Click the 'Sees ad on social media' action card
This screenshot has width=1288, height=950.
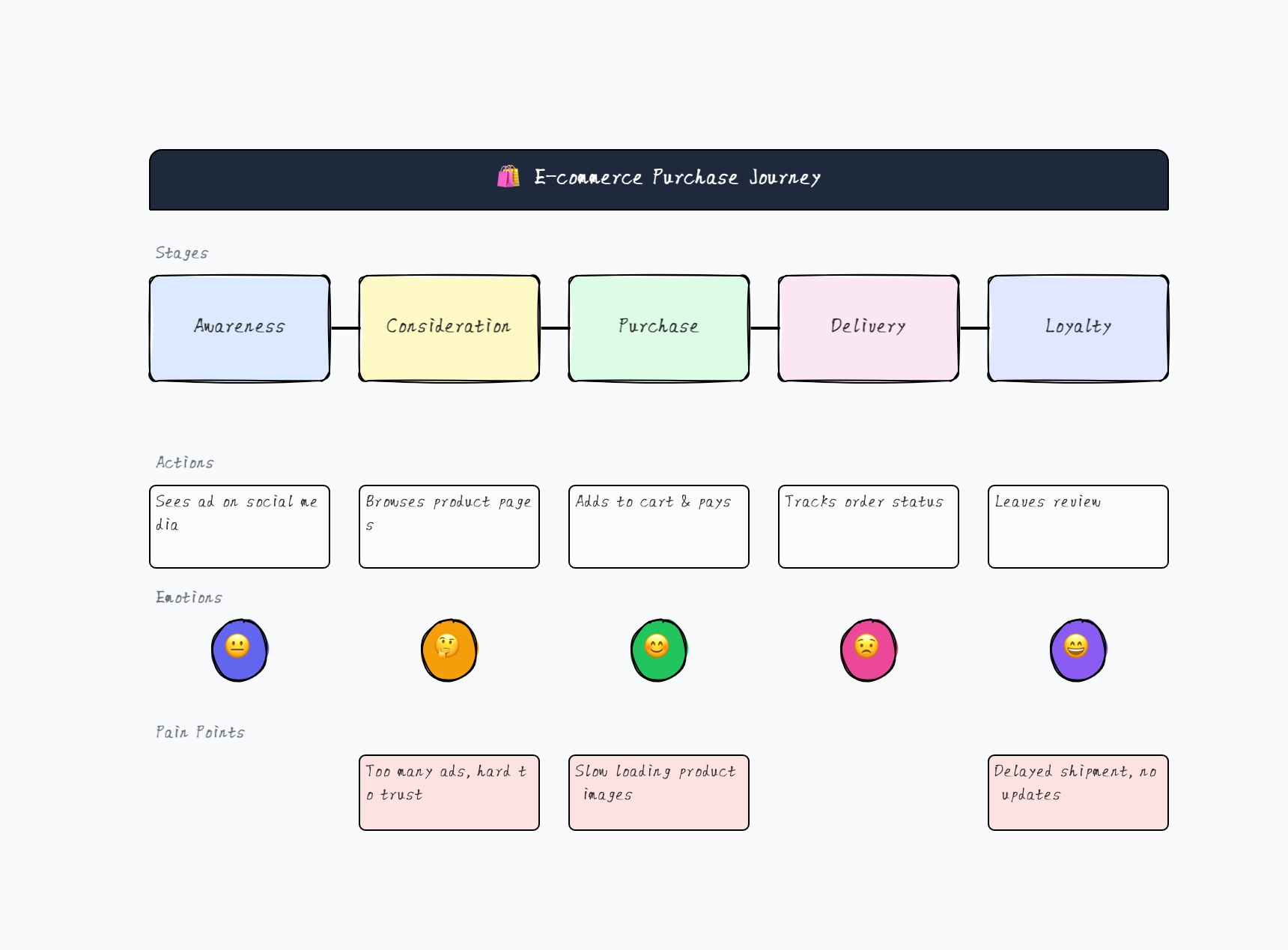pyautogui.click(x=239, y=526)
